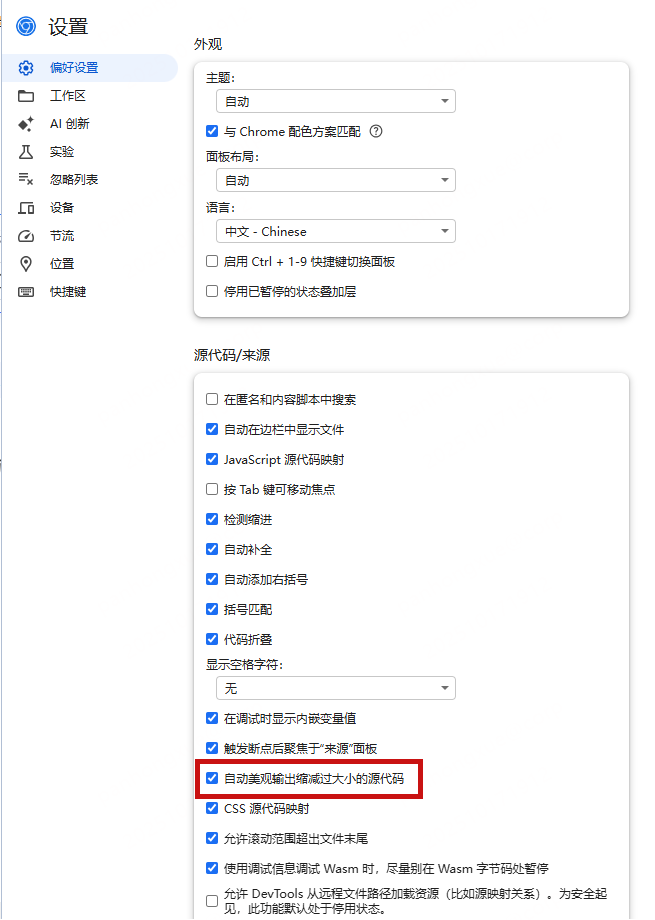Click the keyboard icon for 快捷键

[x=27, y=292]
